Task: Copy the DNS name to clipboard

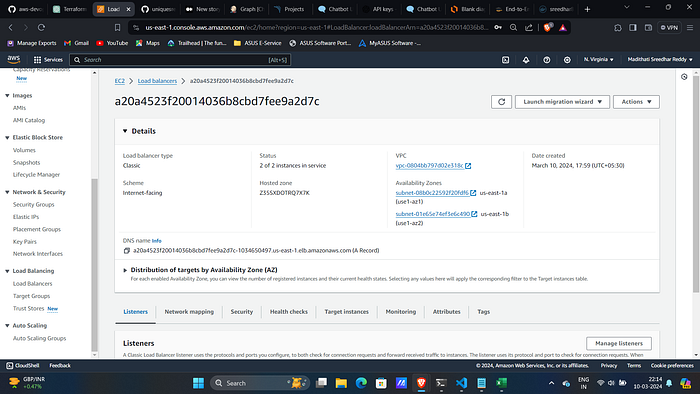Action: pyautogui.click(x=127, y=251)
